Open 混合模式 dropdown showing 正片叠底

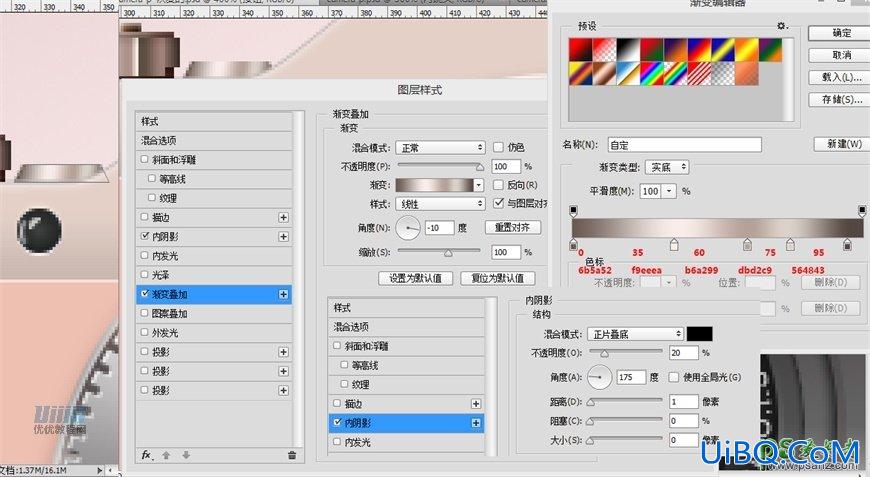pos(635,334)
